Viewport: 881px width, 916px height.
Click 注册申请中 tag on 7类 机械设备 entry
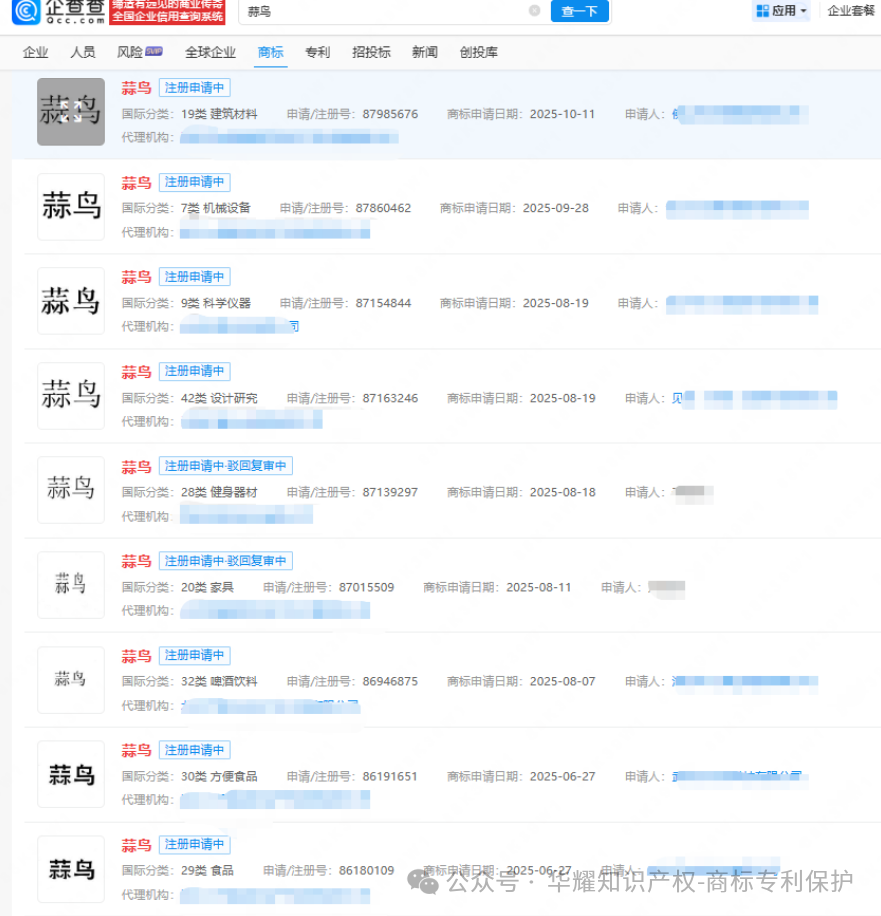click(x=195, y=182)
